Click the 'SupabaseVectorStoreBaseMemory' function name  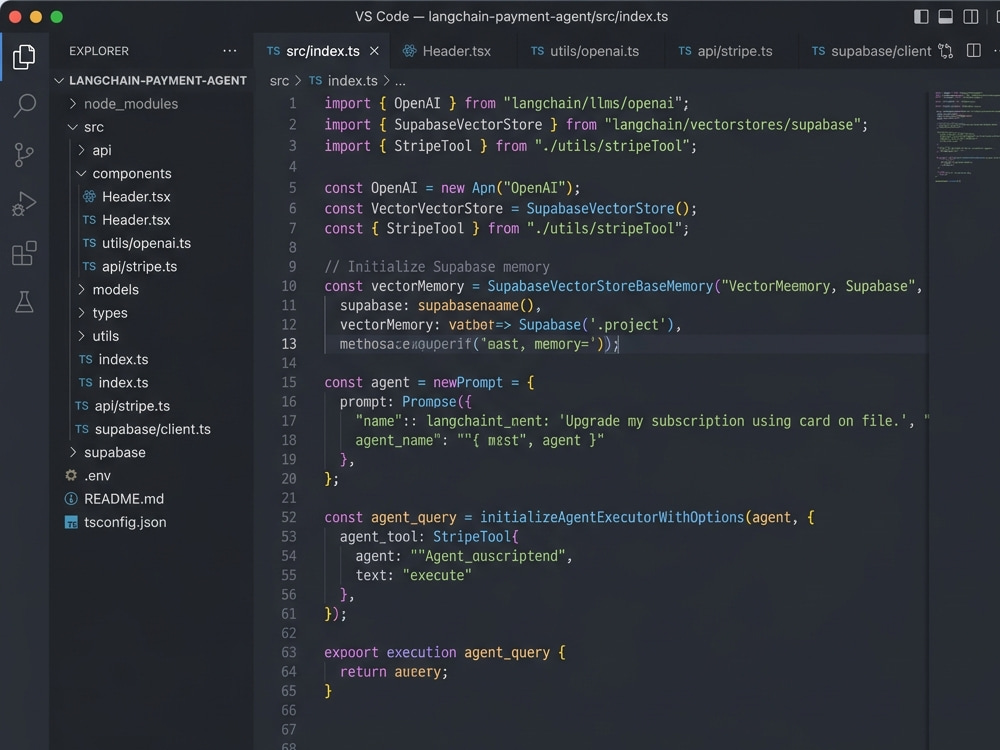600,286
